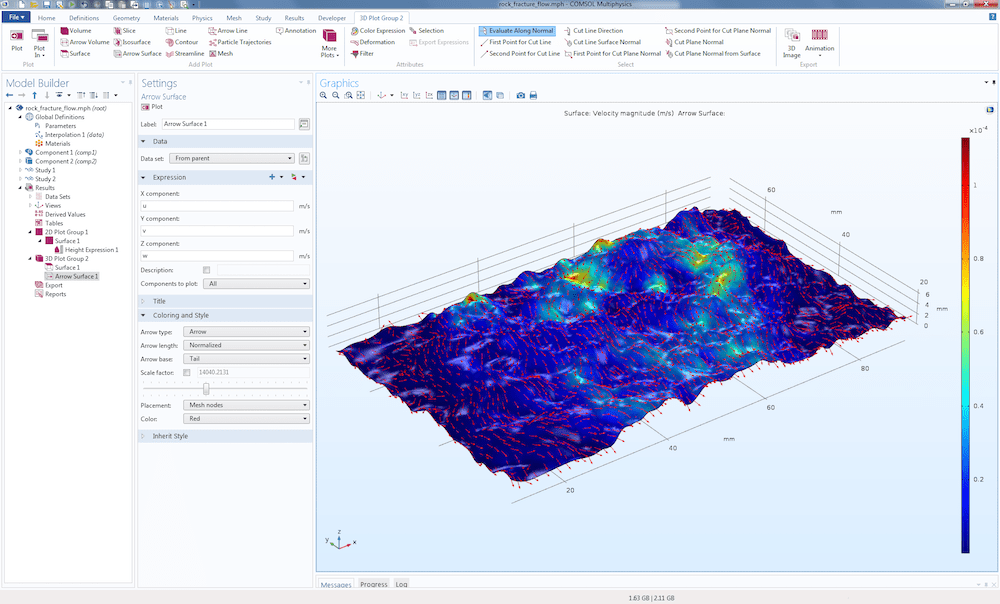Add a Color Expression attribute
This screenshot has width=1000, height=604.
pos(377,30)
